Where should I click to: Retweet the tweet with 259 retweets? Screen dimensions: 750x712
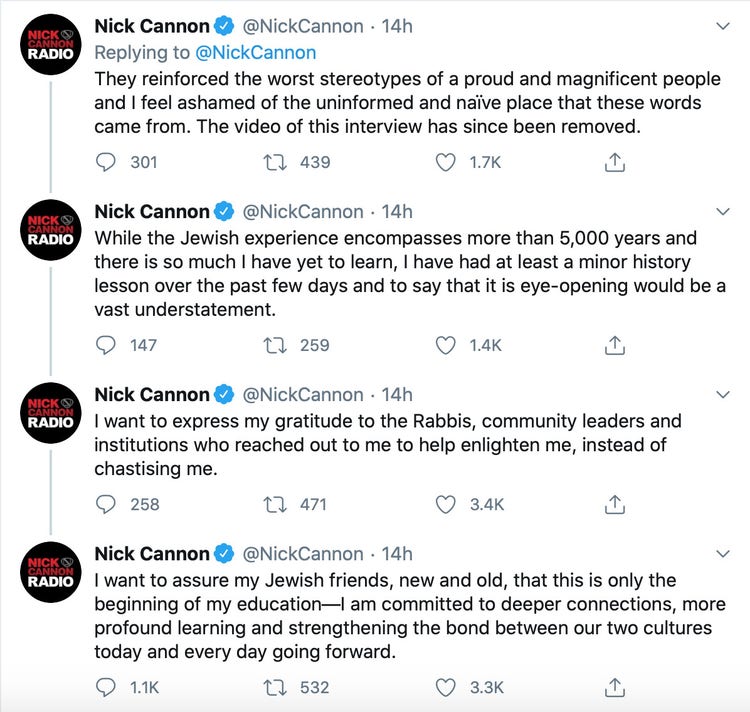(273, 345)
